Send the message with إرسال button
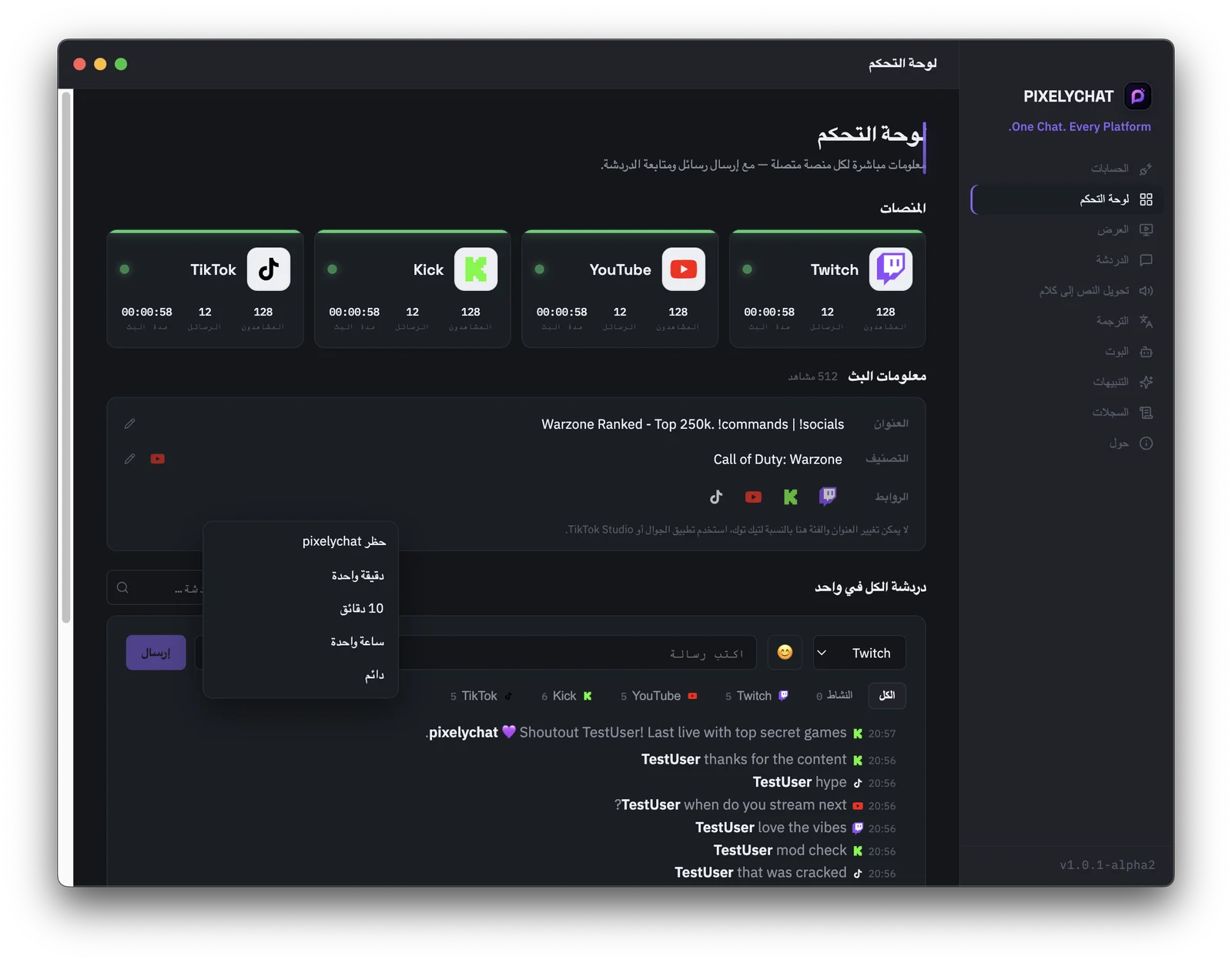This screenshot has height=963, width=1232. (x=156, y=653)
